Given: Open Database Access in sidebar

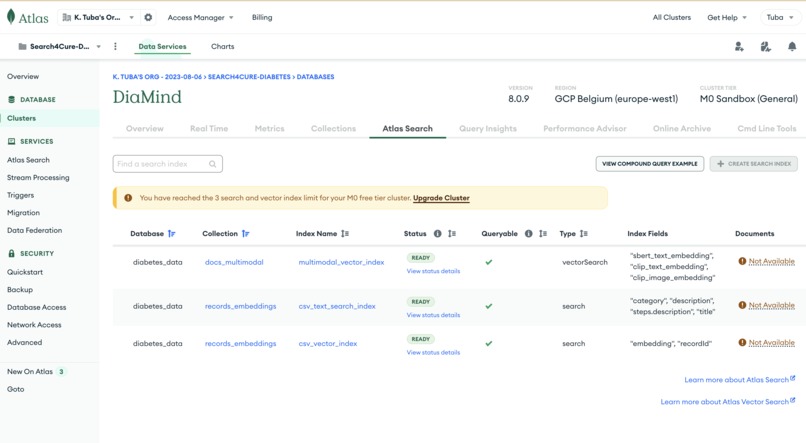Looking at the screenshot, I should pos(36,307).
